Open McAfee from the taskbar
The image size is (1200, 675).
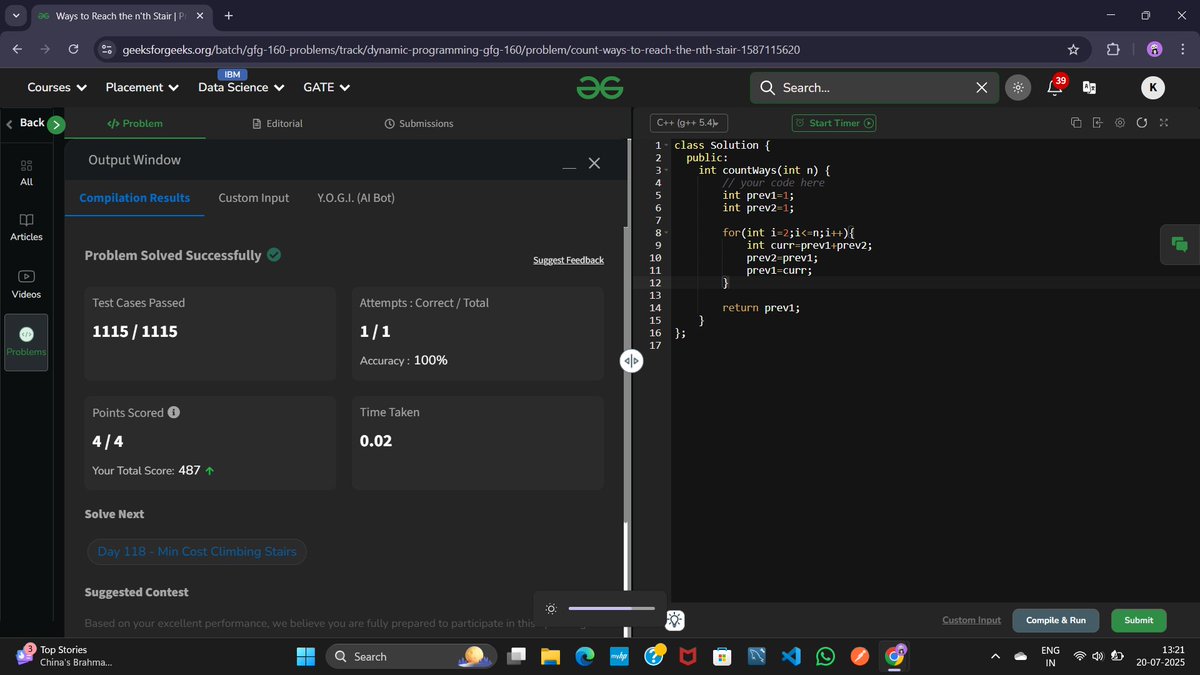pos(687,656)
